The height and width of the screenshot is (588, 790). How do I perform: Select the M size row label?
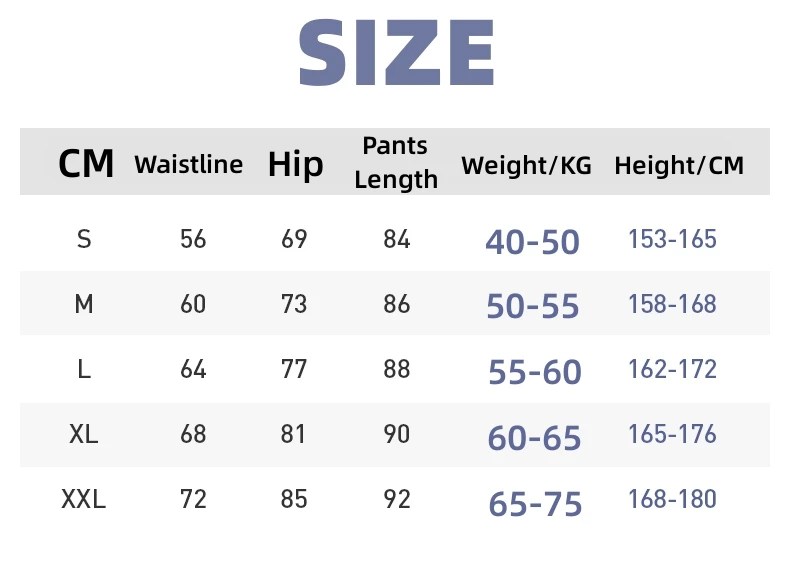point(84,304)
